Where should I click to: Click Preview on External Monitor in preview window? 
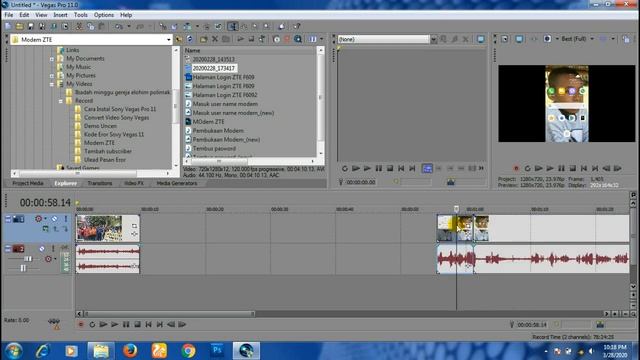click(519, 39)
